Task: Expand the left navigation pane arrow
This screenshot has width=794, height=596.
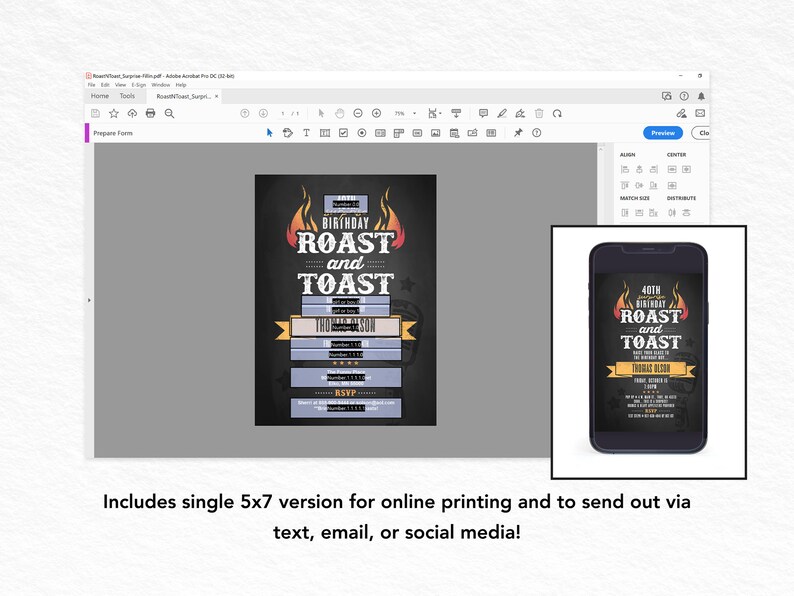Action: [89, 300]
